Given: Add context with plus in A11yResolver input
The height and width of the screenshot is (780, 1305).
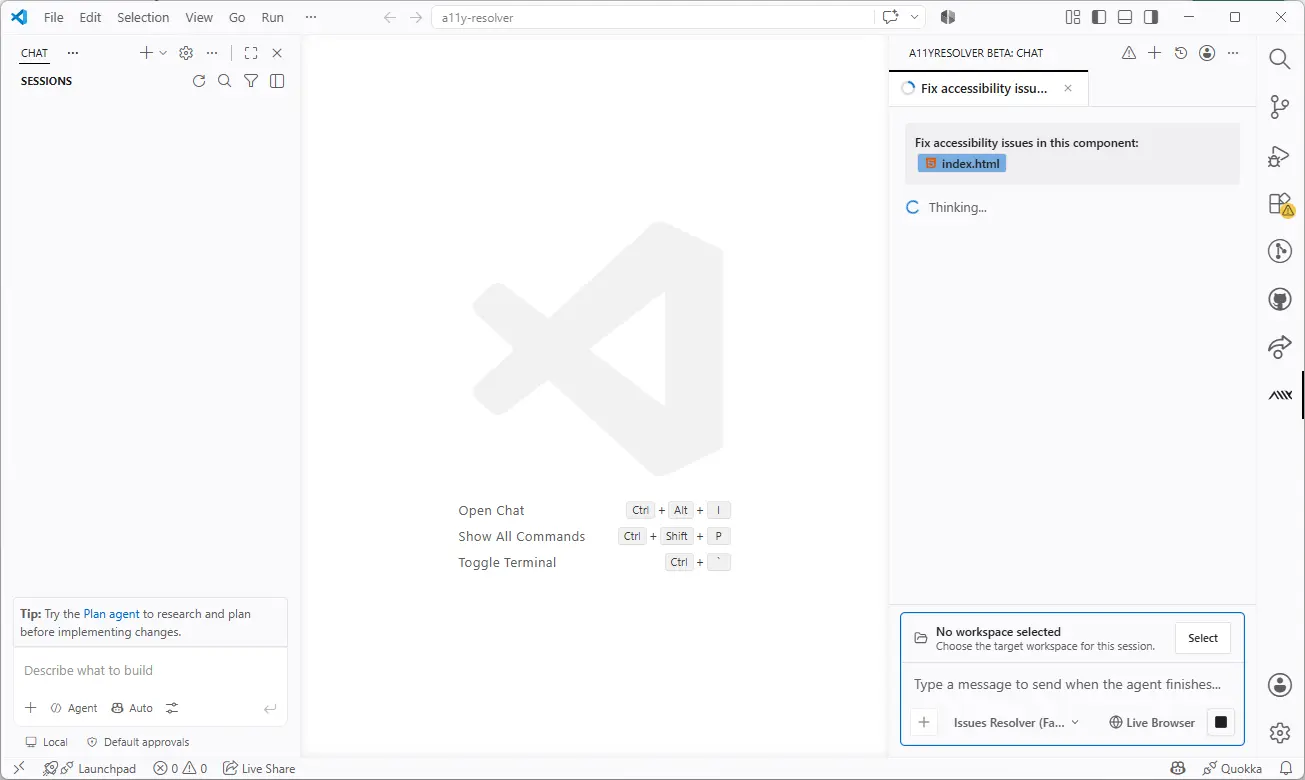Looking at the screenshot, I should point(924,722).
